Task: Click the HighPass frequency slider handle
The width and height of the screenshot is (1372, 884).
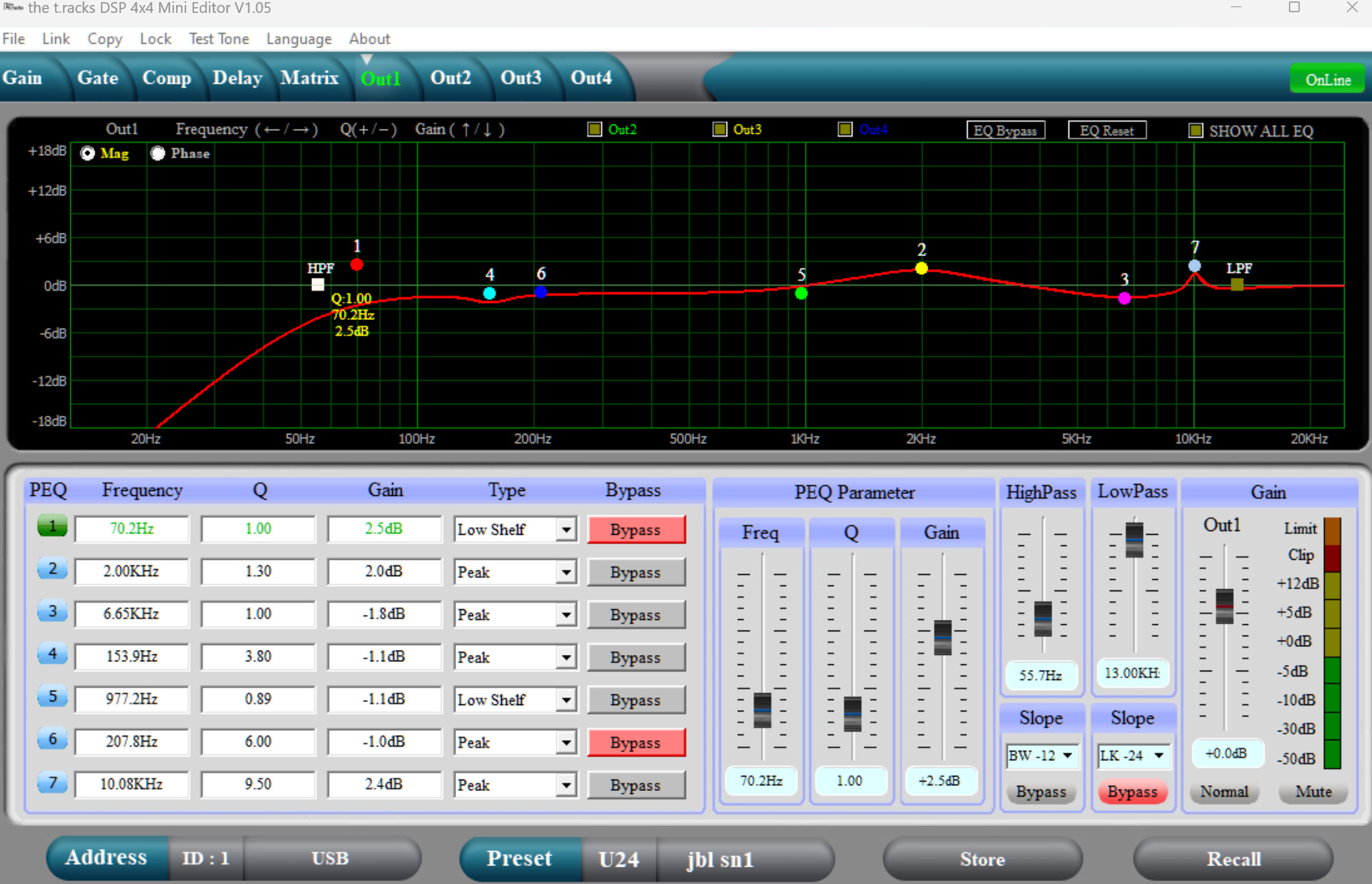Action: pyautogui.click(x=1043, y=619)
